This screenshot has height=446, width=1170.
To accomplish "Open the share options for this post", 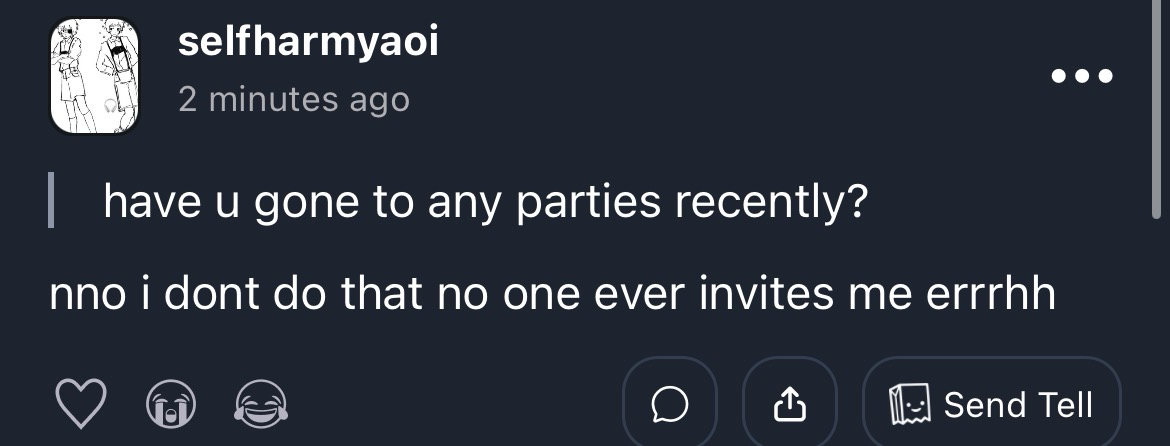I will [789, 404].
